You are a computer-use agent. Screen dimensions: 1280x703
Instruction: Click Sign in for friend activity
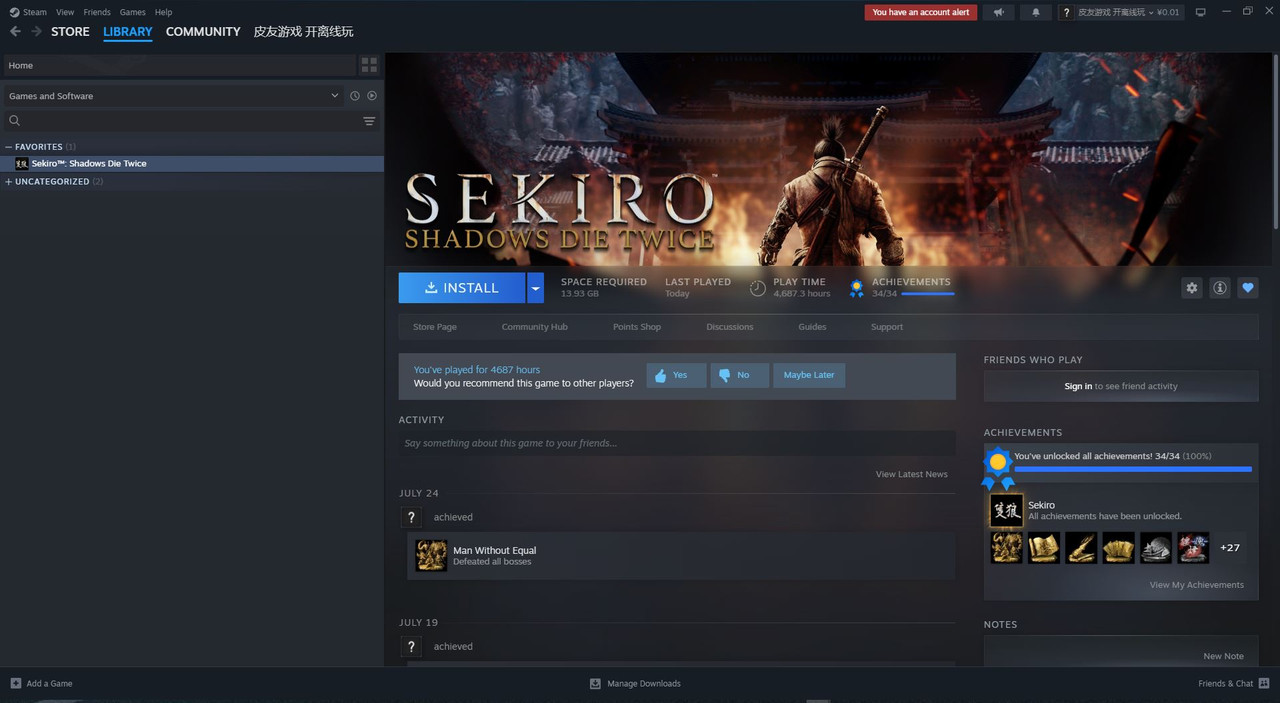pyautogui.click(x=1078, y=386)
